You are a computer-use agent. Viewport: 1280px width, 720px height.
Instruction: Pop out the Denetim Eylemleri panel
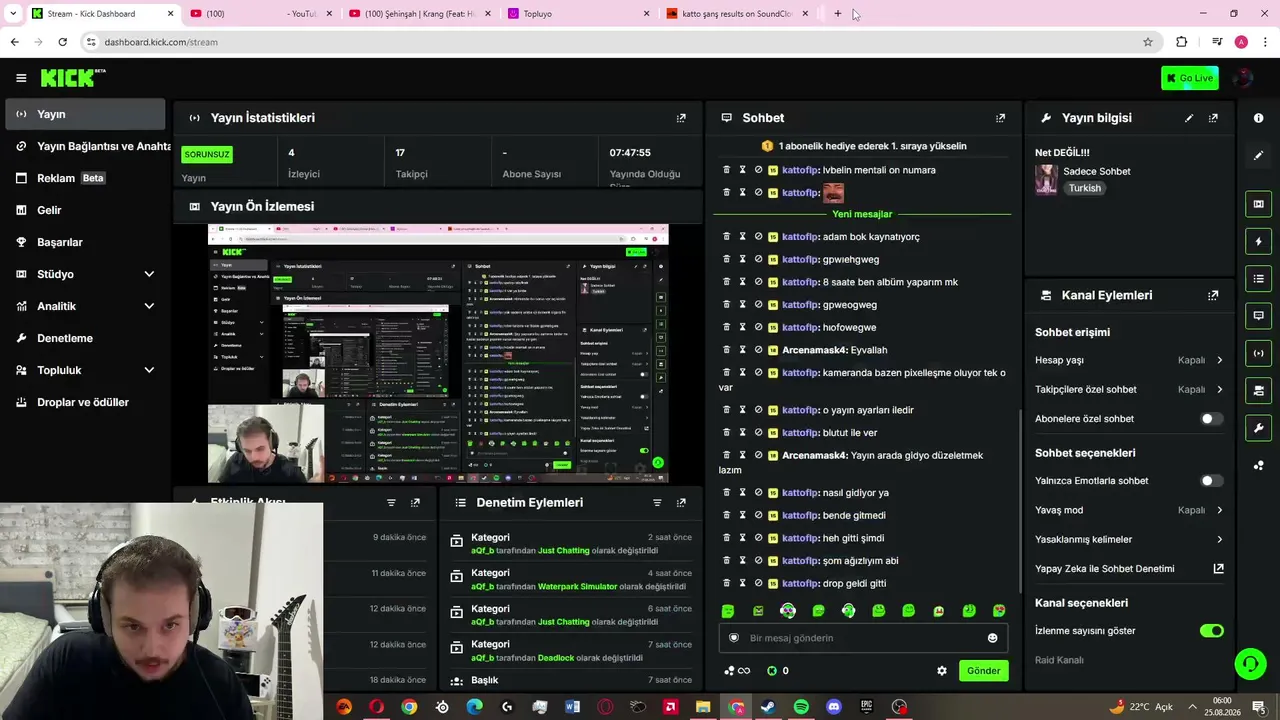681,503
